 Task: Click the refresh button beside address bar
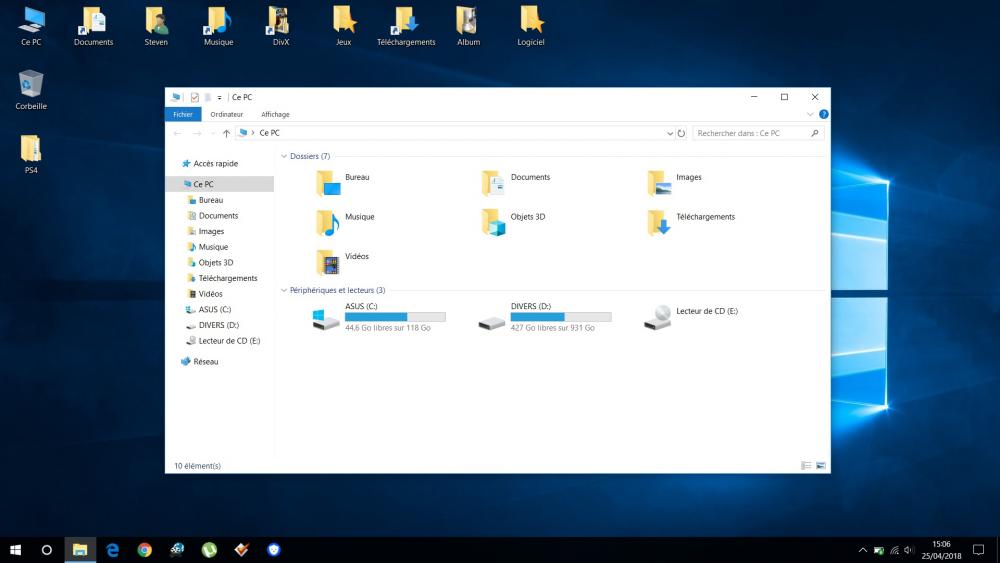682,133
